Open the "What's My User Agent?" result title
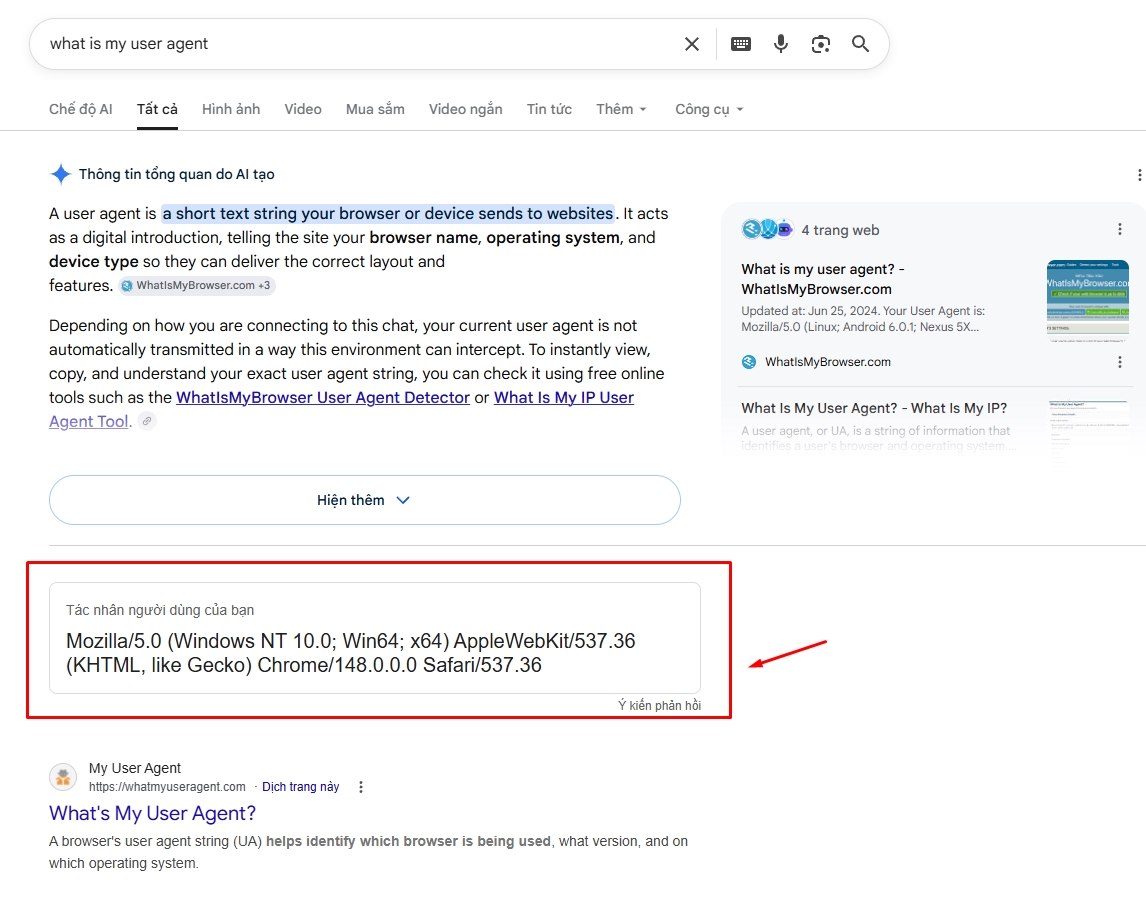The height and width of the screenshot is (902, 1146). 152,814
